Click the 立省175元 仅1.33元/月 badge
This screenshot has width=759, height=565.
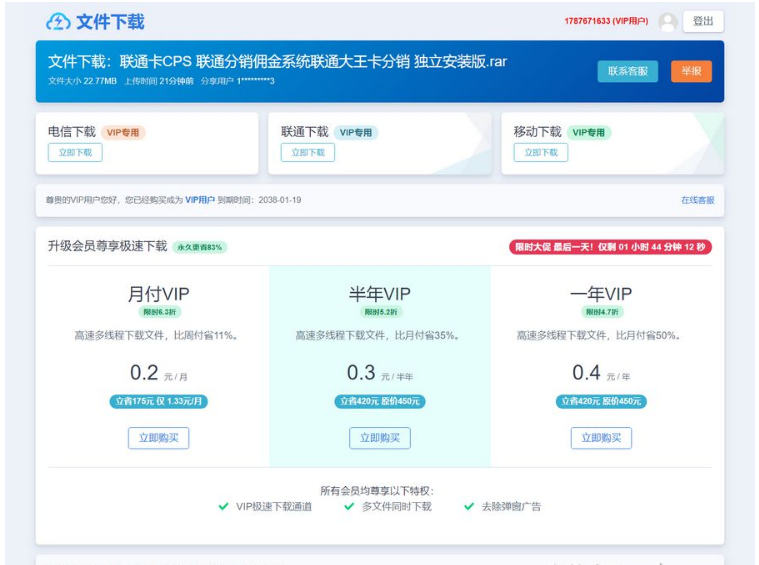(x=158, y=401)
